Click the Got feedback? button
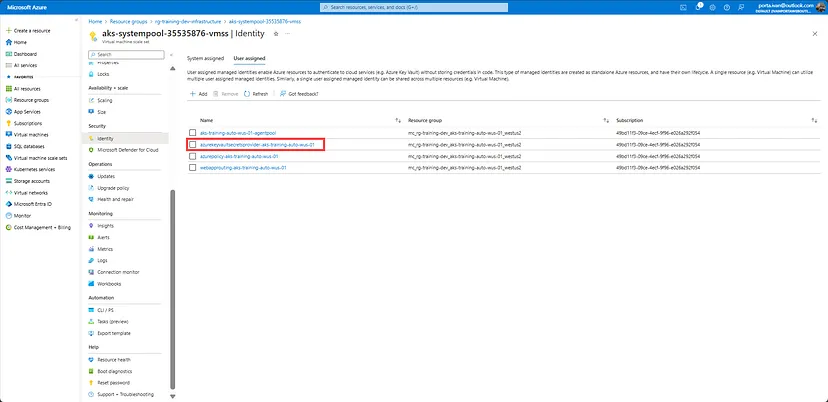This screenshot has height=402, width=828. tap(299, 94)
